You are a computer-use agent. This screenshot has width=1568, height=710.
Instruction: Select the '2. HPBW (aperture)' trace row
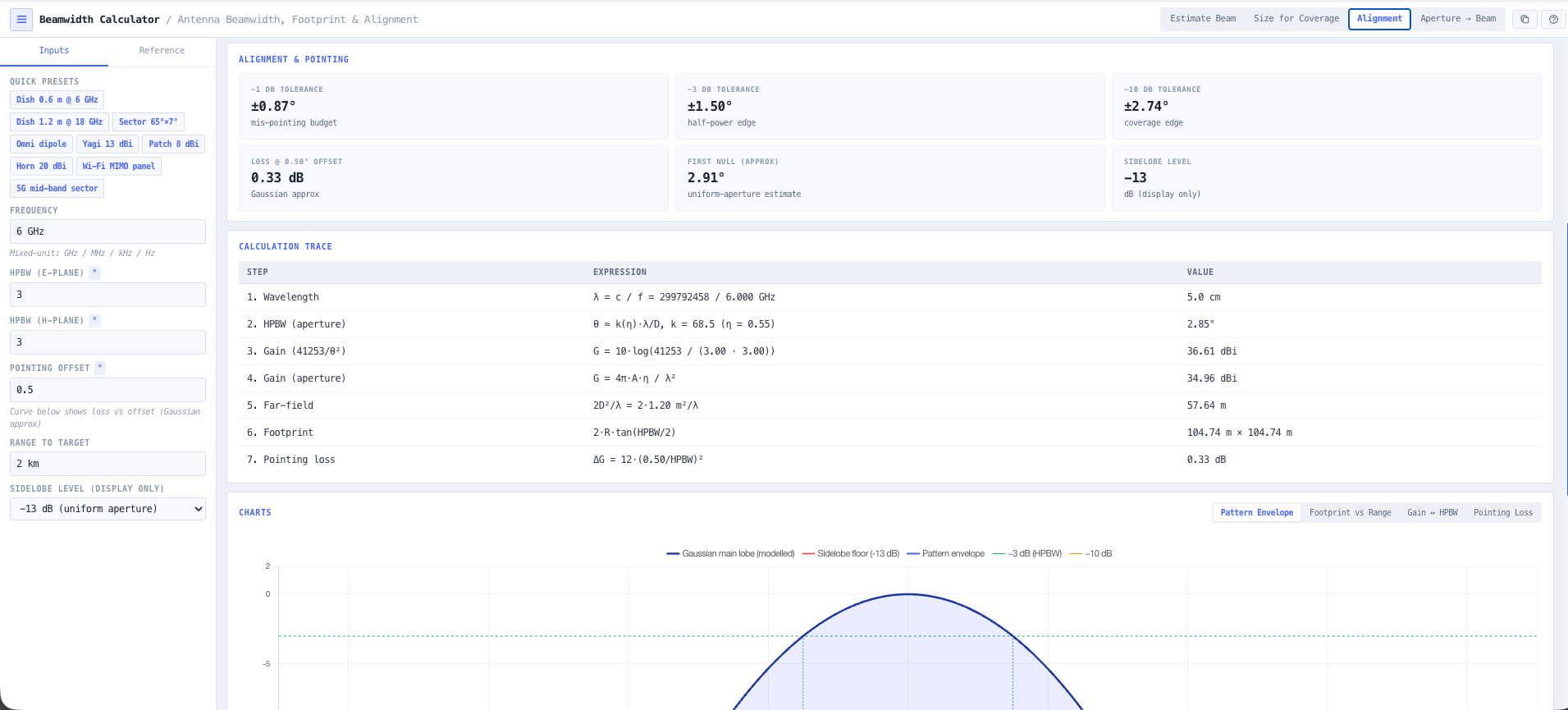pyautogui.click(x=890, y=324)
